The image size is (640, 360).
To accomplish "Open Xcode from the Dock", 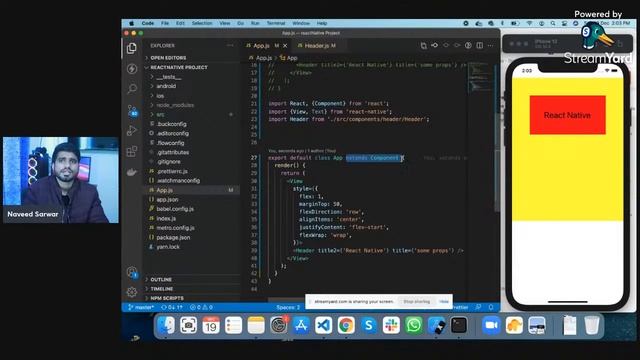I will pos(436,325).
